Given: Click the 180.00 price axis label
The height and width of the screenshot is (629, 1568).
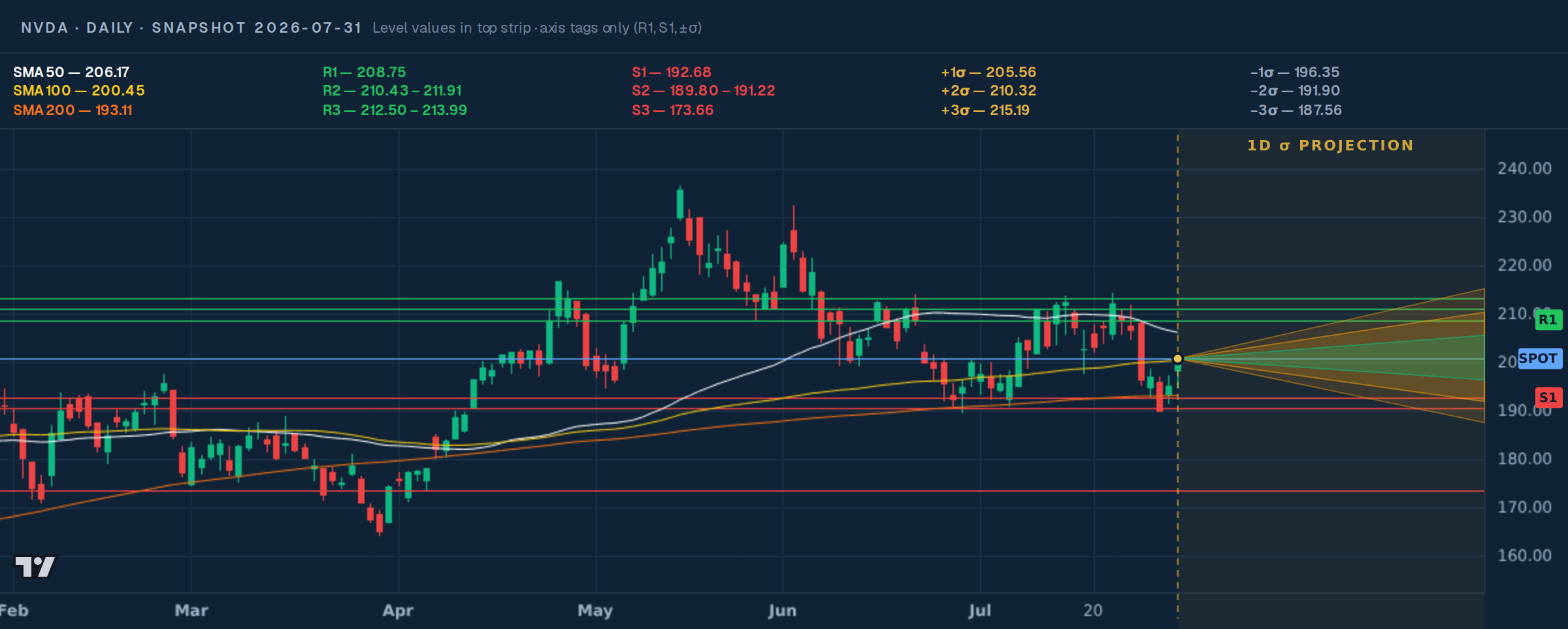Looking at the screenshot, I should point(1524,459).
